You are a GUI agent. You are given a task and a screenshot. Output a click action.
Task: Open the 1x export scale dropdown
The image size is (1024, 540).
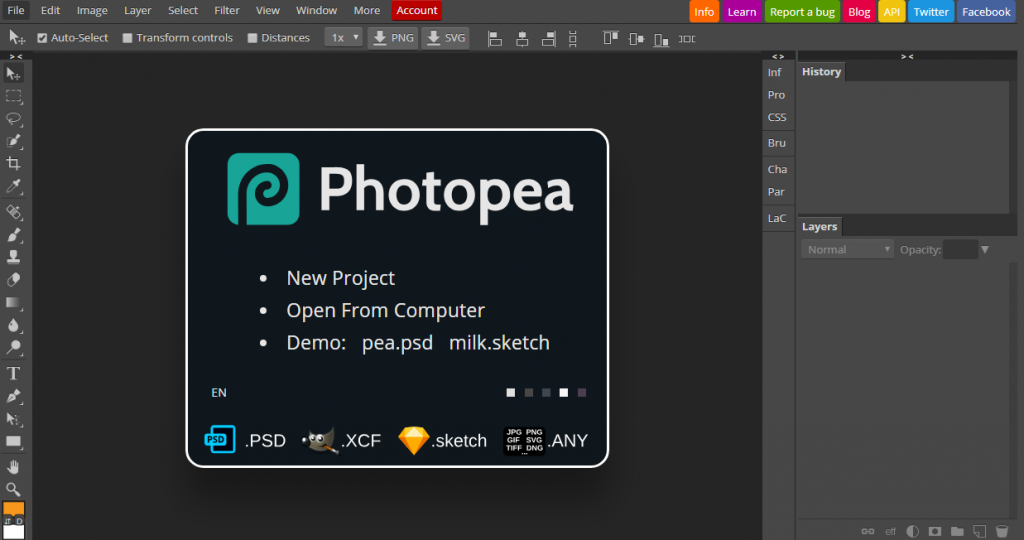coord(344,37)
